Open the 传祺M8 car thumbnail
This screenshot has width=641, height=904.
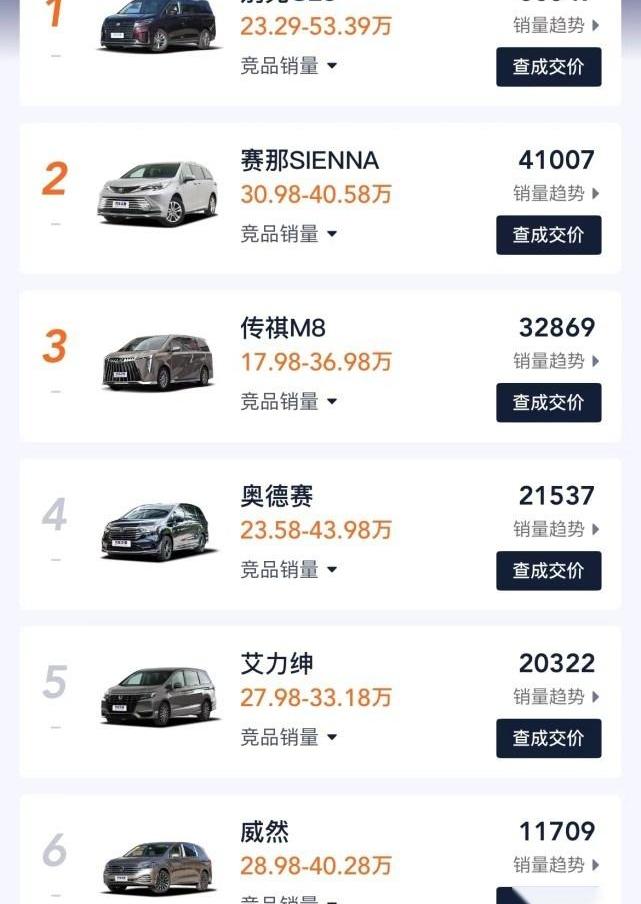[158, 362]
